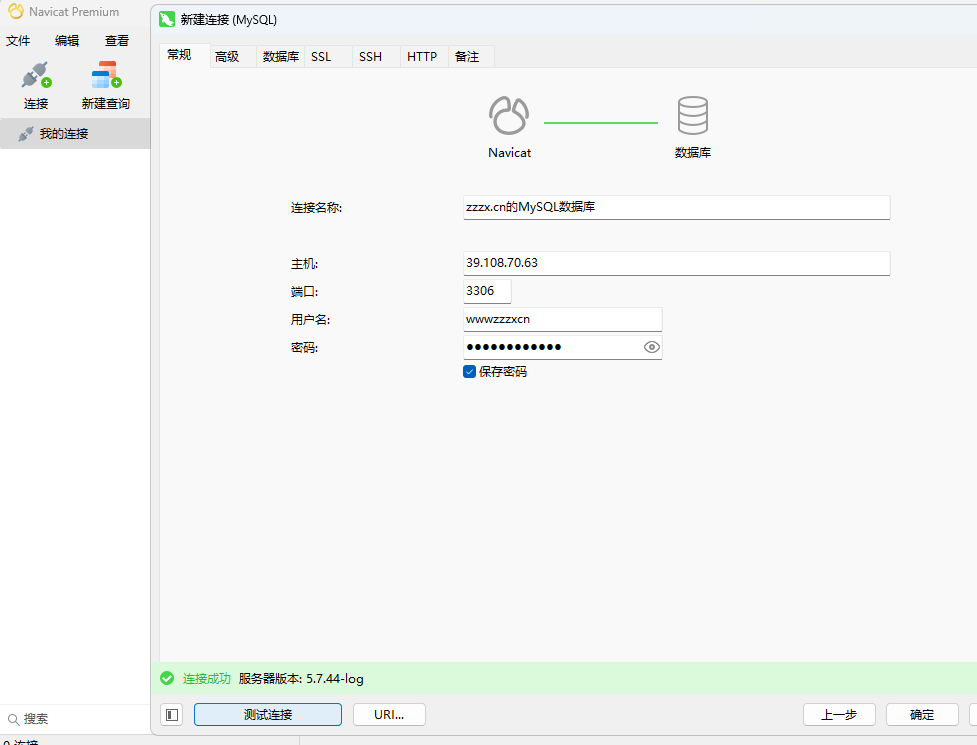Click the 密码 label
This screenshot has height=745, width=977.
click(x=305, y=348)
